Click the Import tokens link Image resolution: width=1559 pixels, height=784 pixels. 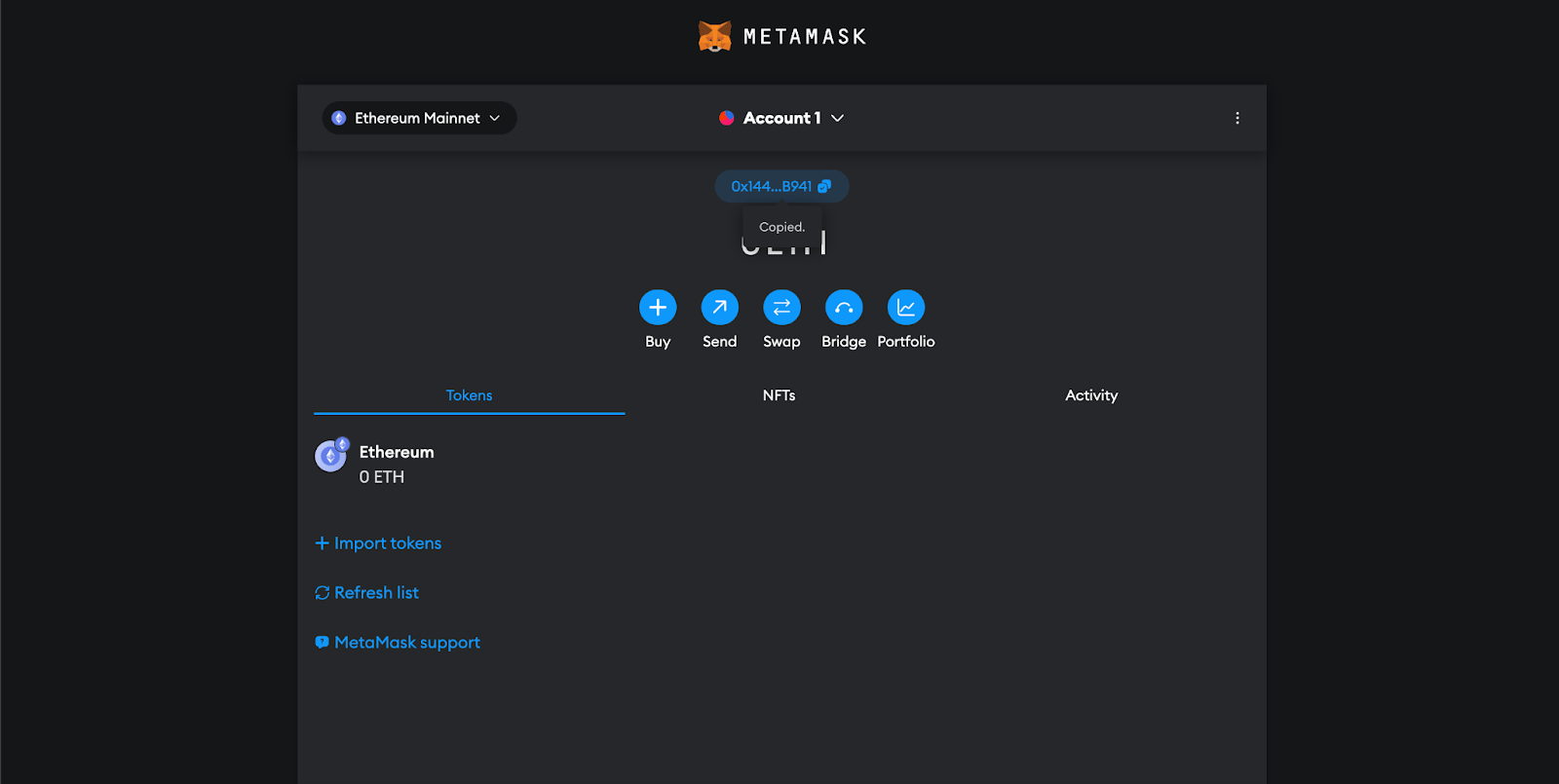pyautogui.click(x=387, y=543)
